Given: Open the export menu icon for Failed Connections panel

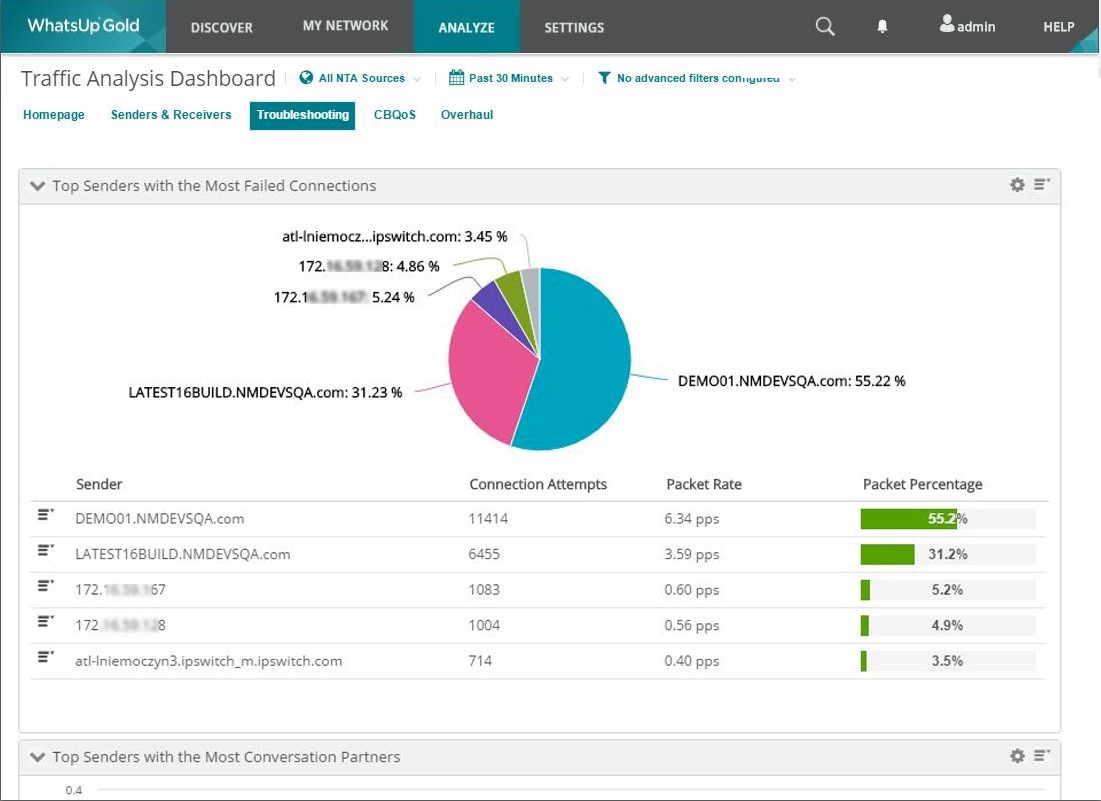Looking at the screenshot, I should (1041, 184).
